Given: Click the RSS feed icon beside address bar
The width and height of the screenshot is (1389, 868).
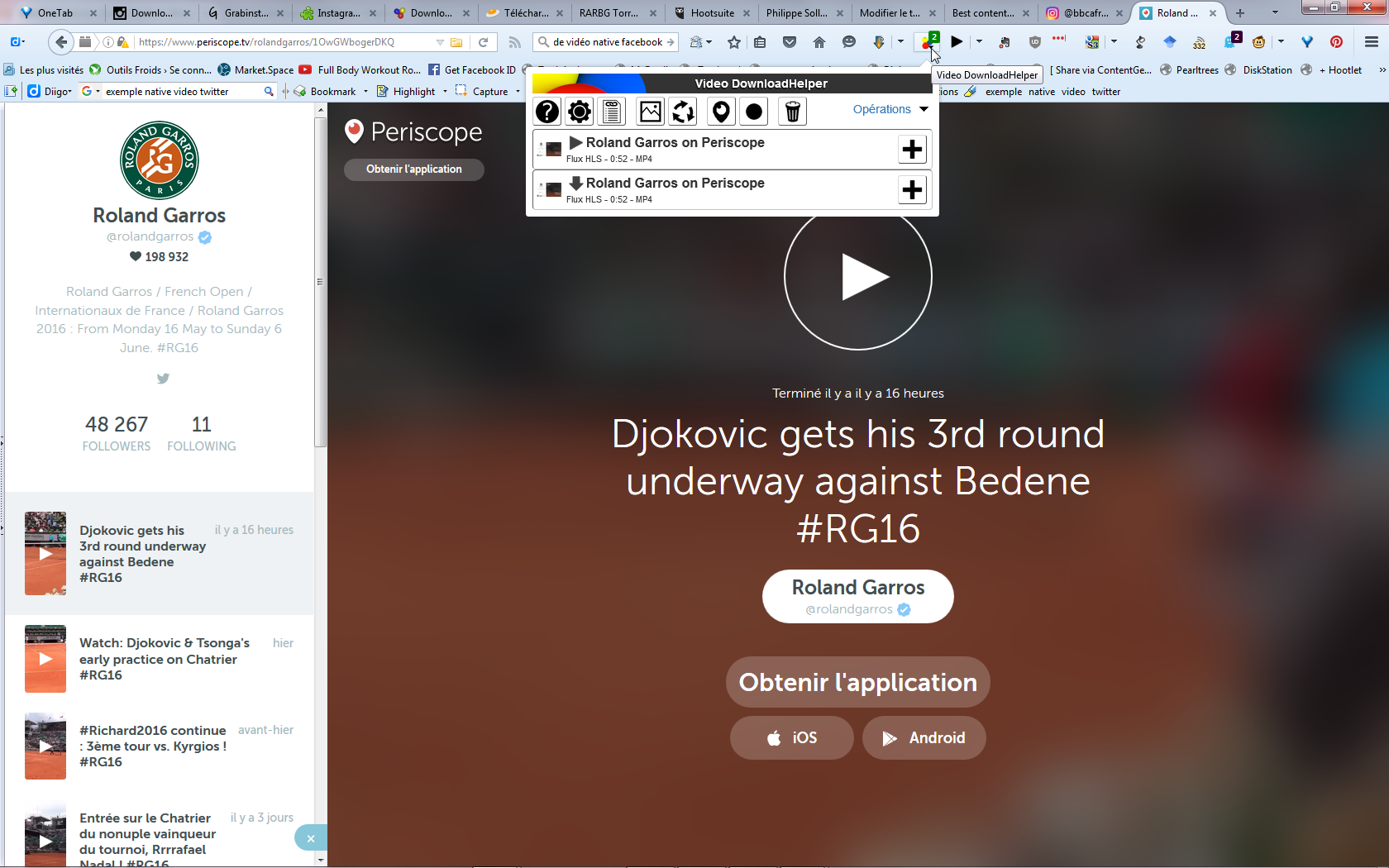Looking at the screenshot, I should pyautogui.click(x=514, y=42).
